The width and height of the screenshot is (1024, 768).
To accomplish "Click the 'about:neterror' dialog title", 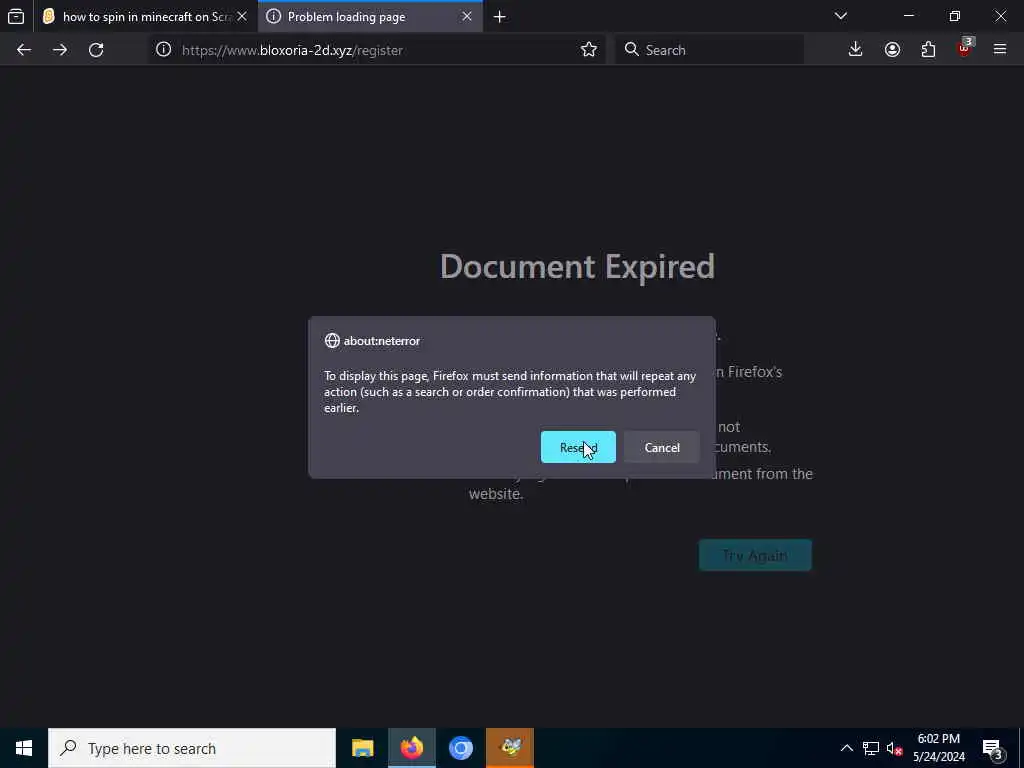I will pyautogui.click(x=382, y=341).
